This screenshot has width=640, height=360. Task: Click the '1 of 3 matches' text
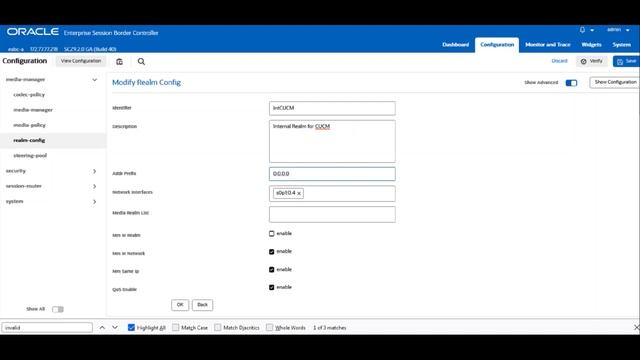(330, 328)
